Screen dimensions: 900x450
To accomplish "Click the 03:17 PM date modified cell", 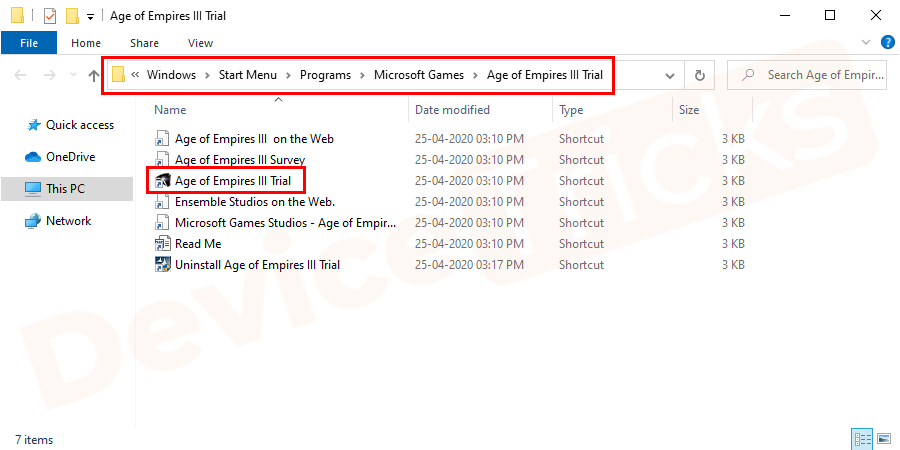I will (x=470, y=265).
